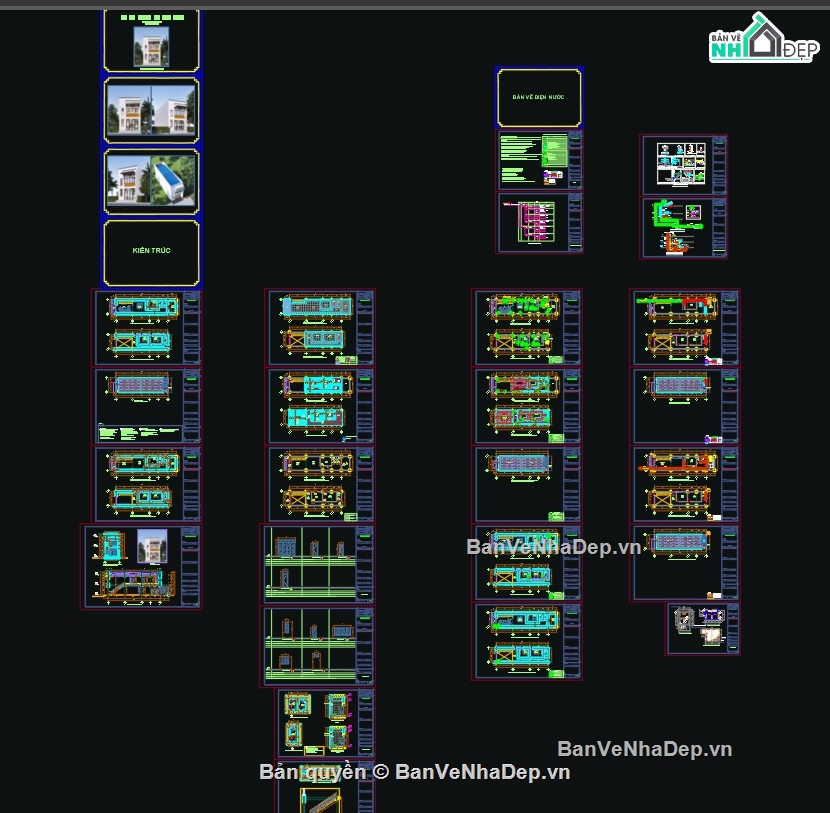Click BanVeNhaDep.vn watermark in center
Image resolution: width=830 pixels, height=813 pixels.
(x=553, y=546)
